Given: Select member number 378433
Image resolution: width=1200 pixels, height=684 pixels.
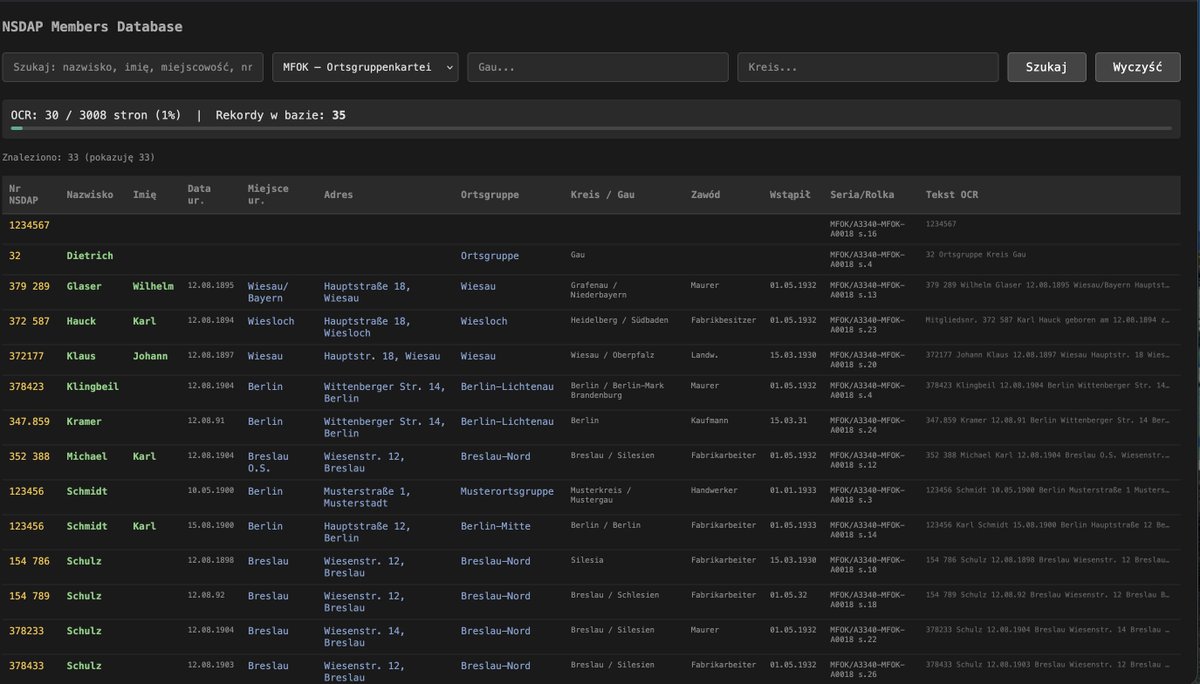Looking at the screenshot, I should (x=26, y=666).
